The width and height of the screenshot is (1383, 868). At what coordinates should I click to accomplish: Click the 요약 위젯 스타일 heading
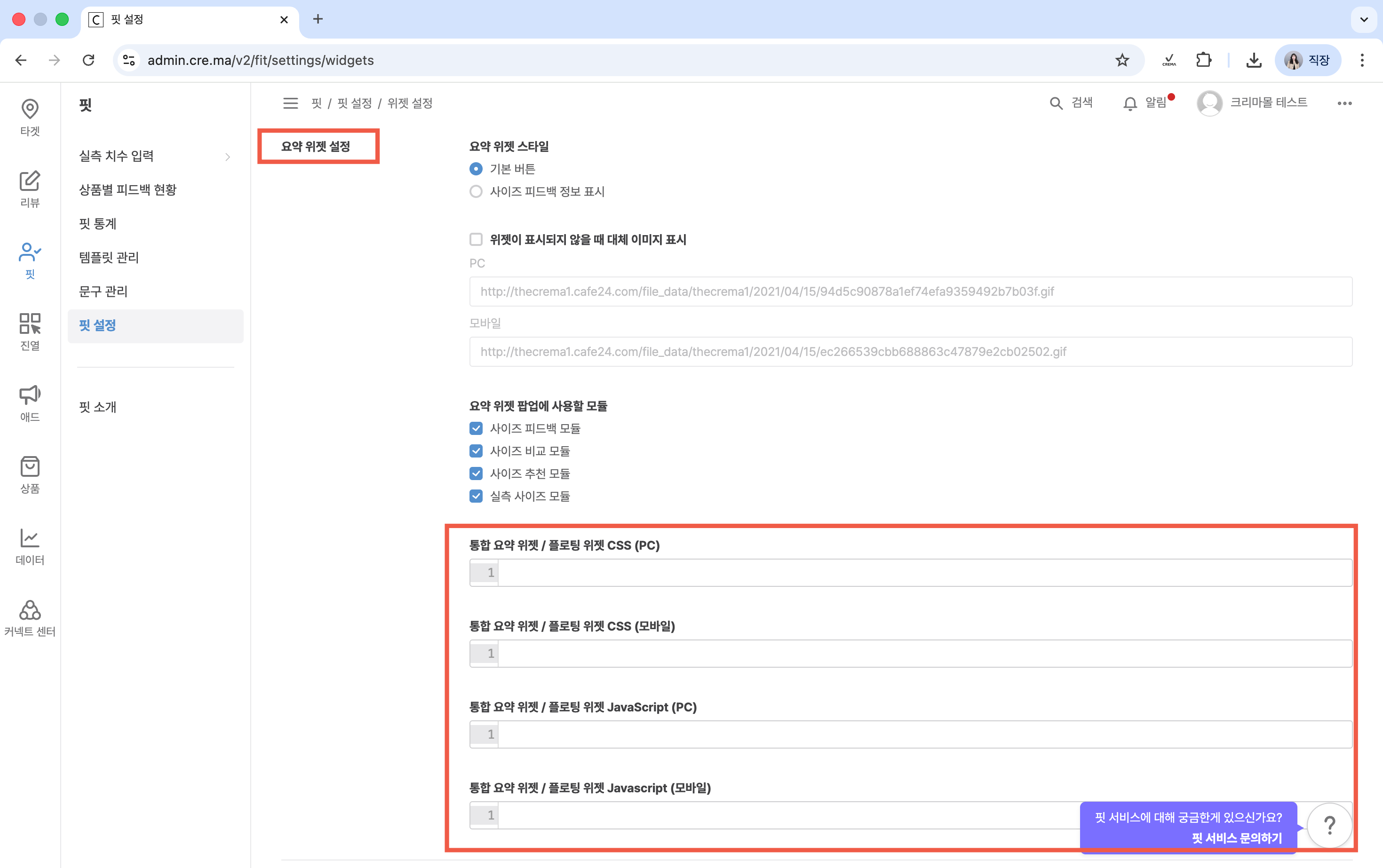509,146
